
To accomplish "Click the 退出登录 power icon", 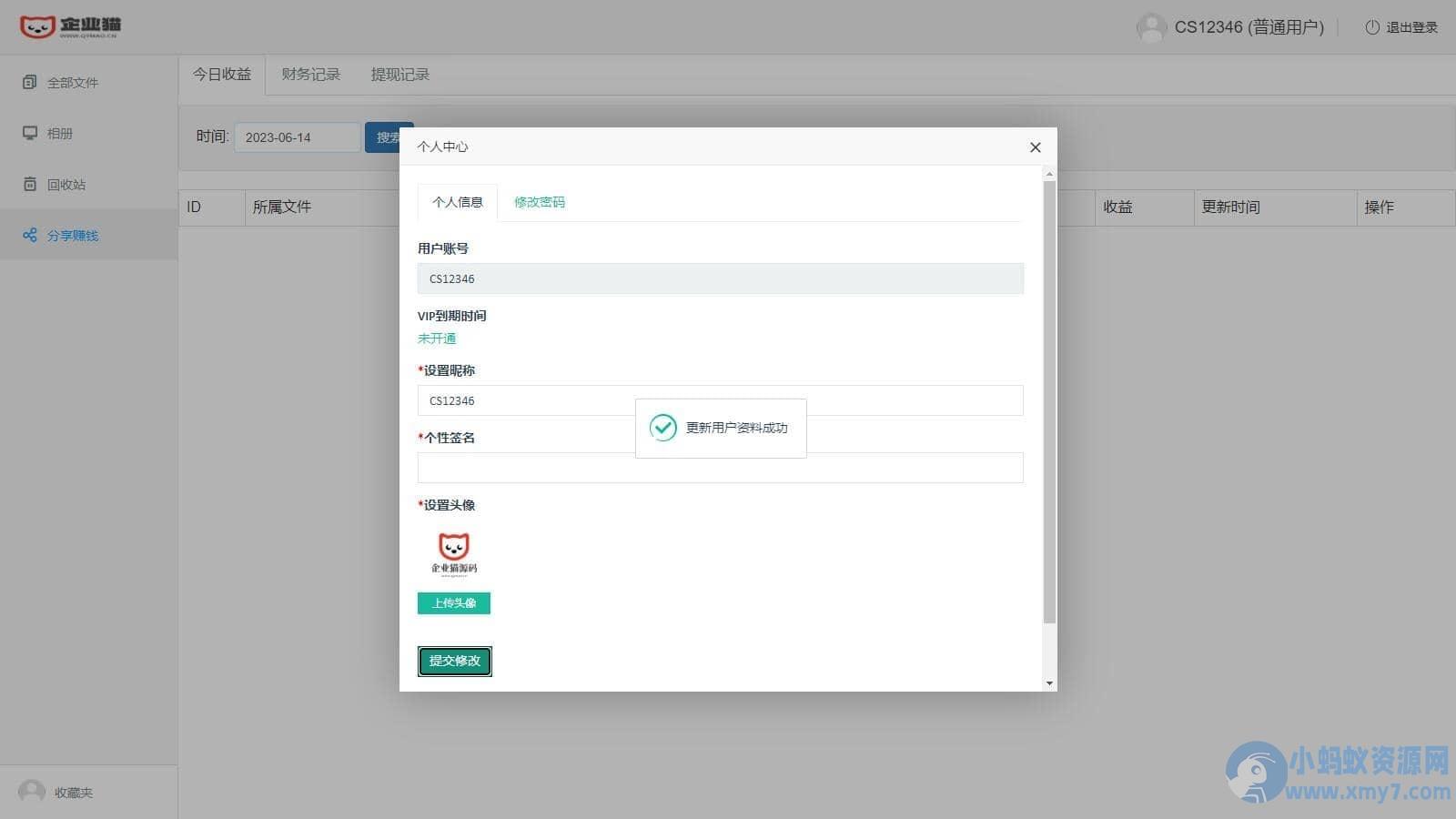I will [1371, 27].
